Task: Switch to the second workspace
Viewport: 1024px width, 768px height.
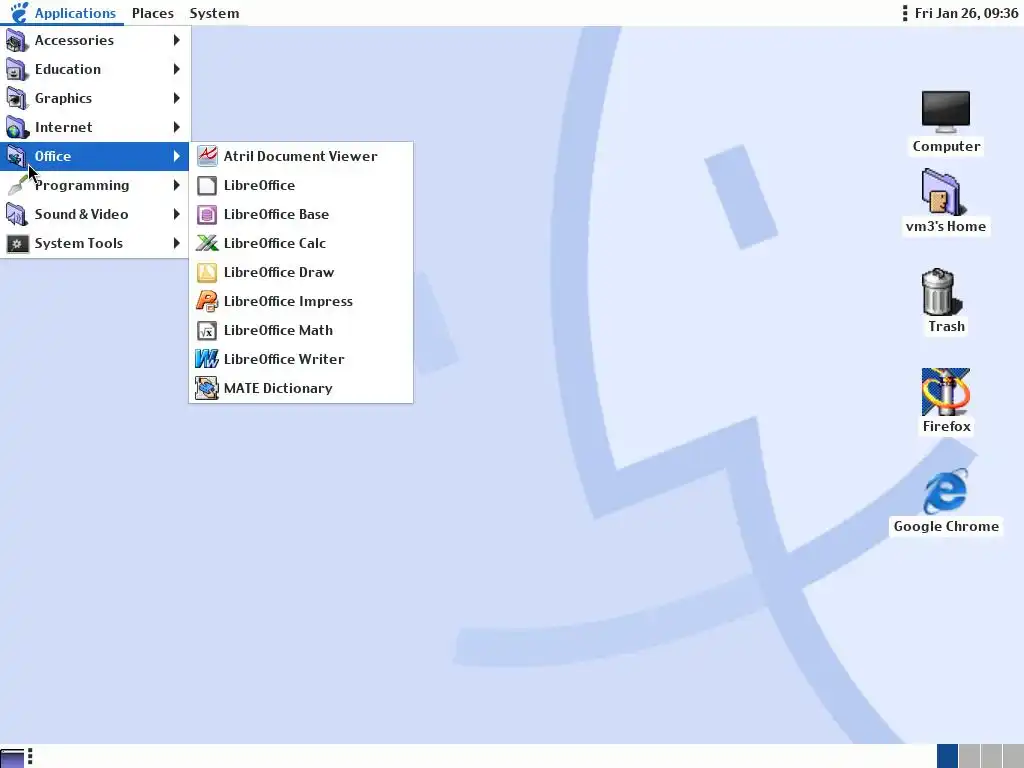Action: 969,756
